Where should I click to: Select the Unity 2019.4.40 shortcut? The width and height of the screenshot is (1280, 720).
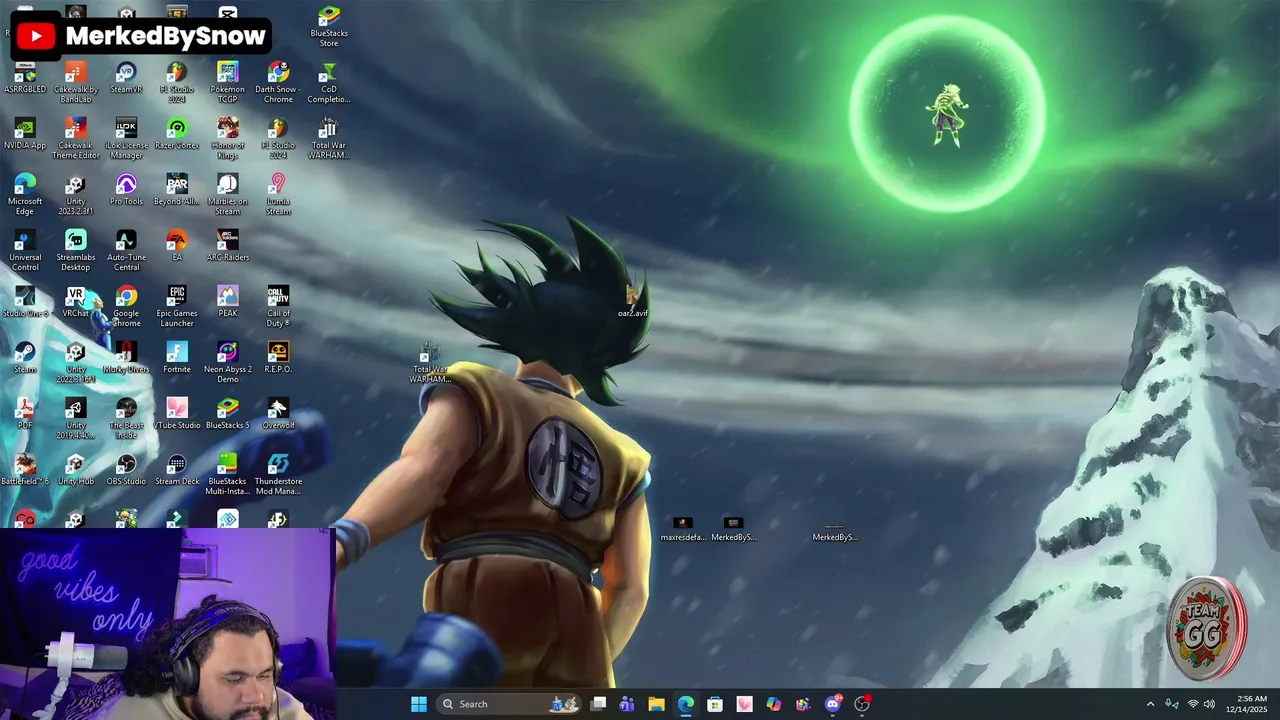pyautogui.click(x=76, y=419)
